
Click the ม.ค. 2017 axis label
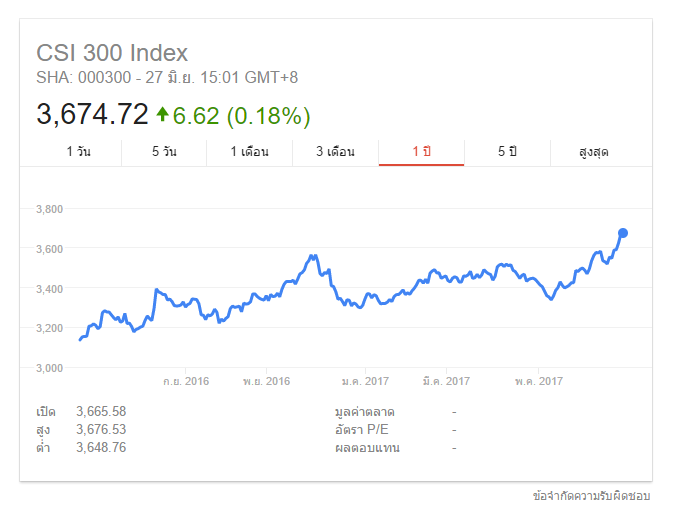[365, 381]
